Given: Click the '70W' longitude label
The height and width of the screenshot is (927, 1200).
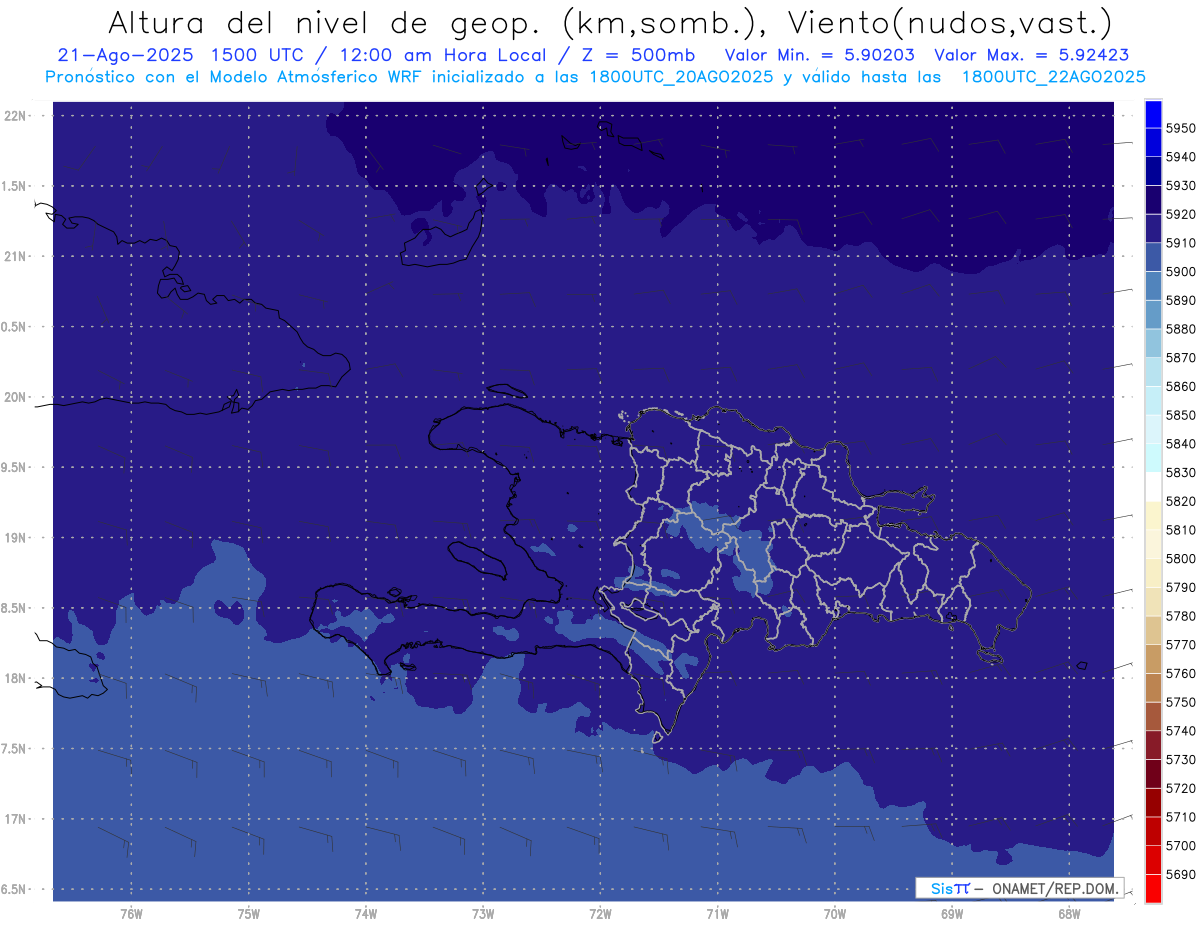Looking at the screenshot, I should (835, 914).
